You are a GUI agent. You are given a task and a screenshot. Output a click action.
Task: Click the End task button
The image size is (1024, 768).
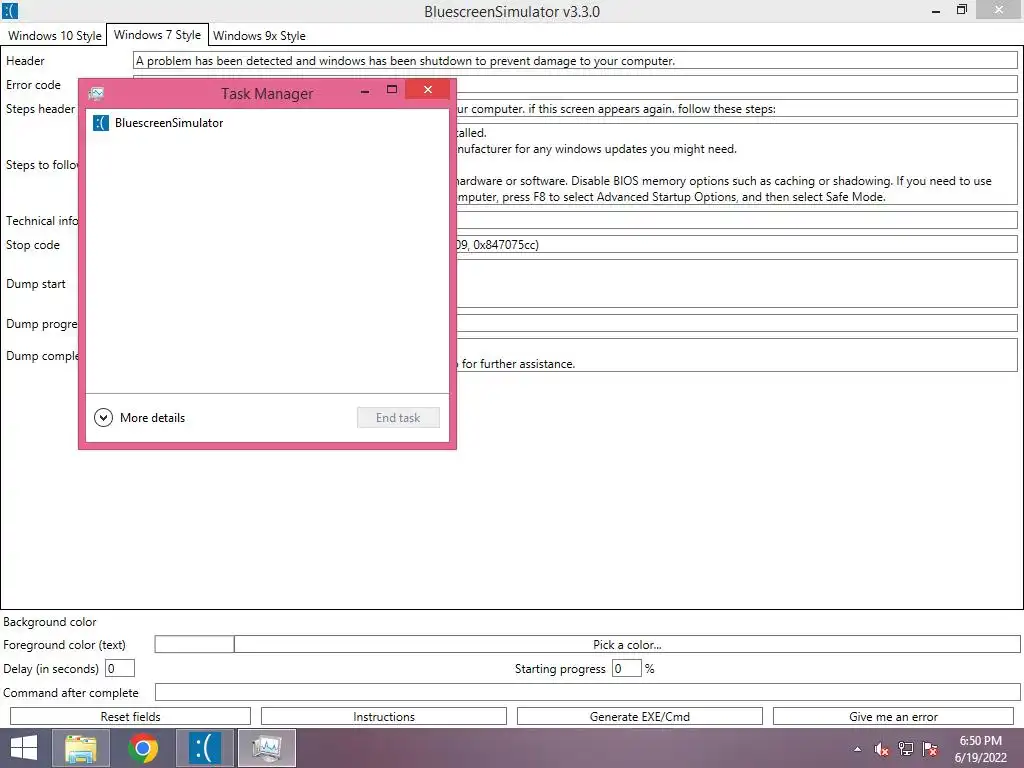coord(398,417)
